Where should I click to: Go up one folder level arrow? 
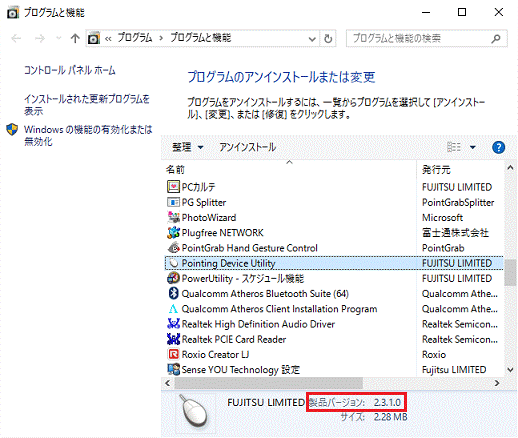coord(75,39)
